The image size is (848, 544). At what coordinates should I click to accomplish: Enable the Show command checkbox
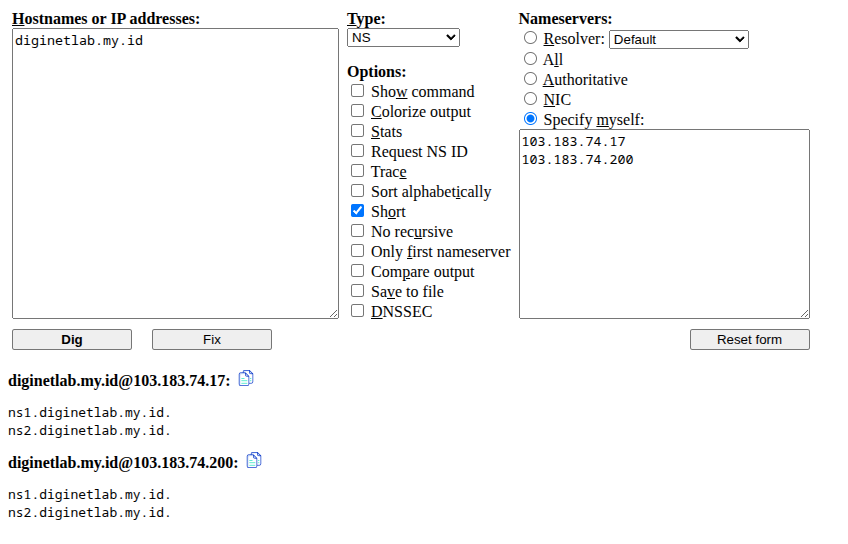coord(357,91)
